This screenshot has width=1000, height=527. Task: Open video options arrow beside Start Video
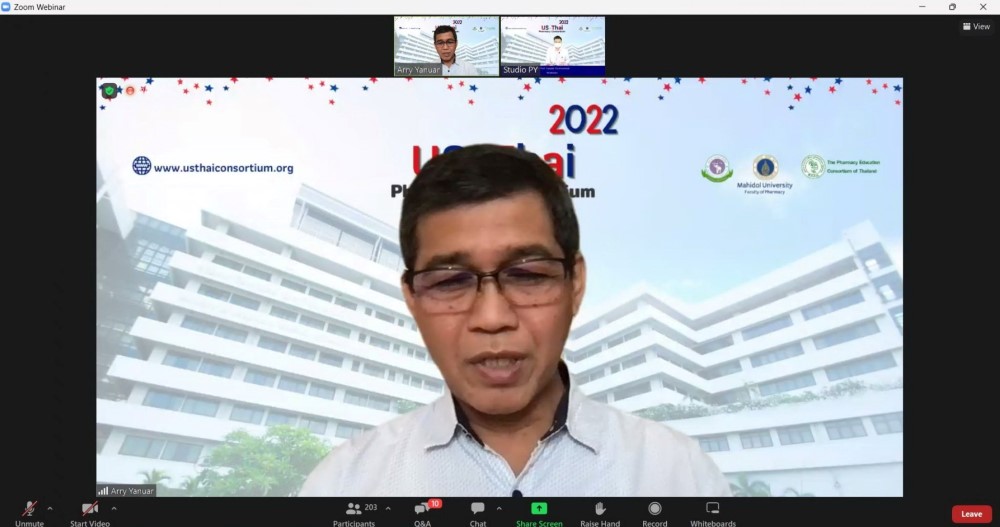(114, 508)
